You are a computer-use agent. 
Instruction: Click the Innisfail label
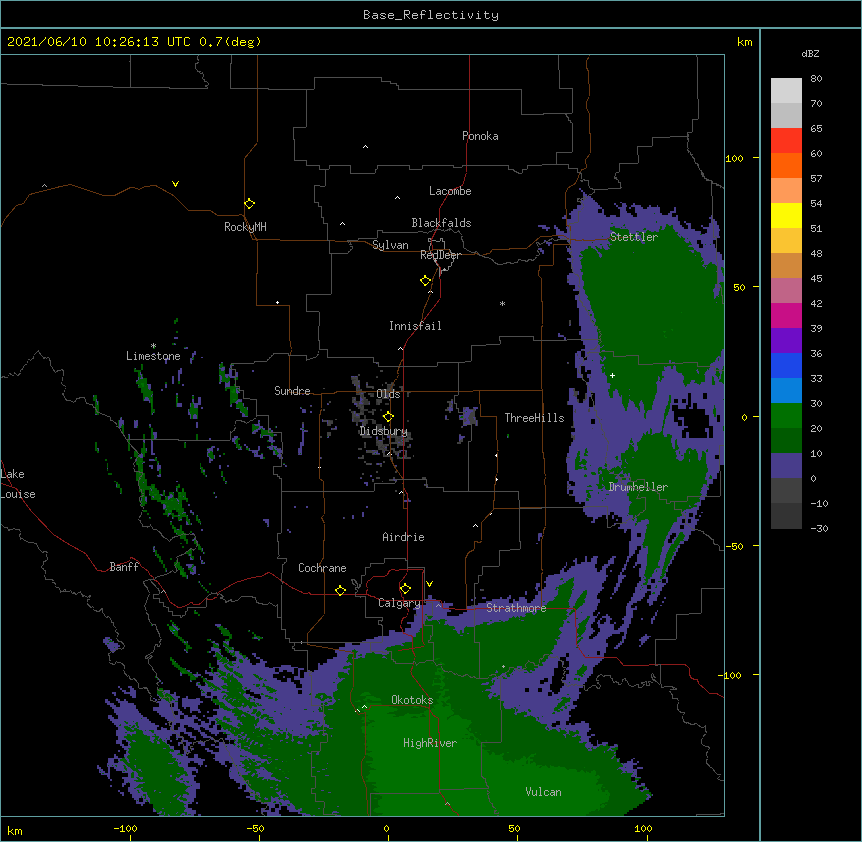click(x=415, y=326)
